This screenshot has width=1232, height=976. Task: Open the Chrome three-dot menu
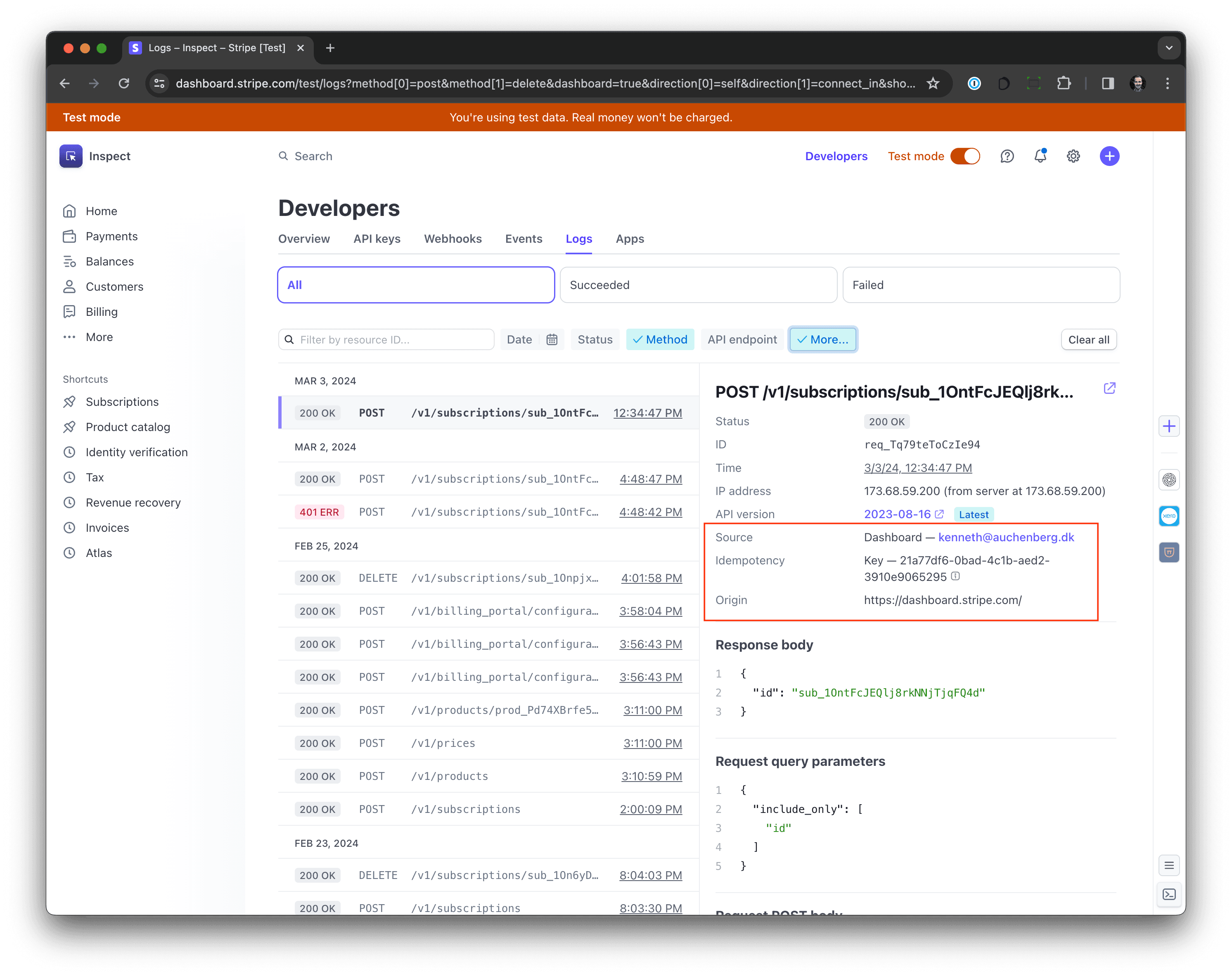[1167, 83]
